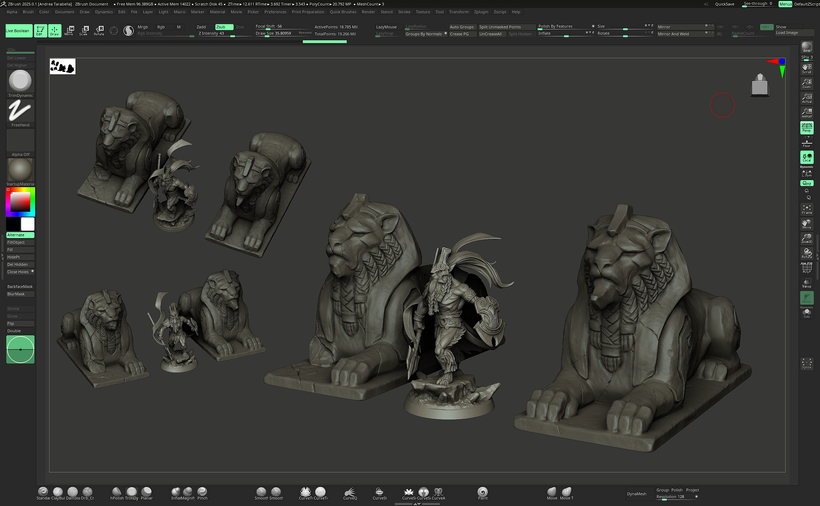Toggle LazyMouse on or off
This screenshot has height=506, width=820.
(x=386, y=27)
